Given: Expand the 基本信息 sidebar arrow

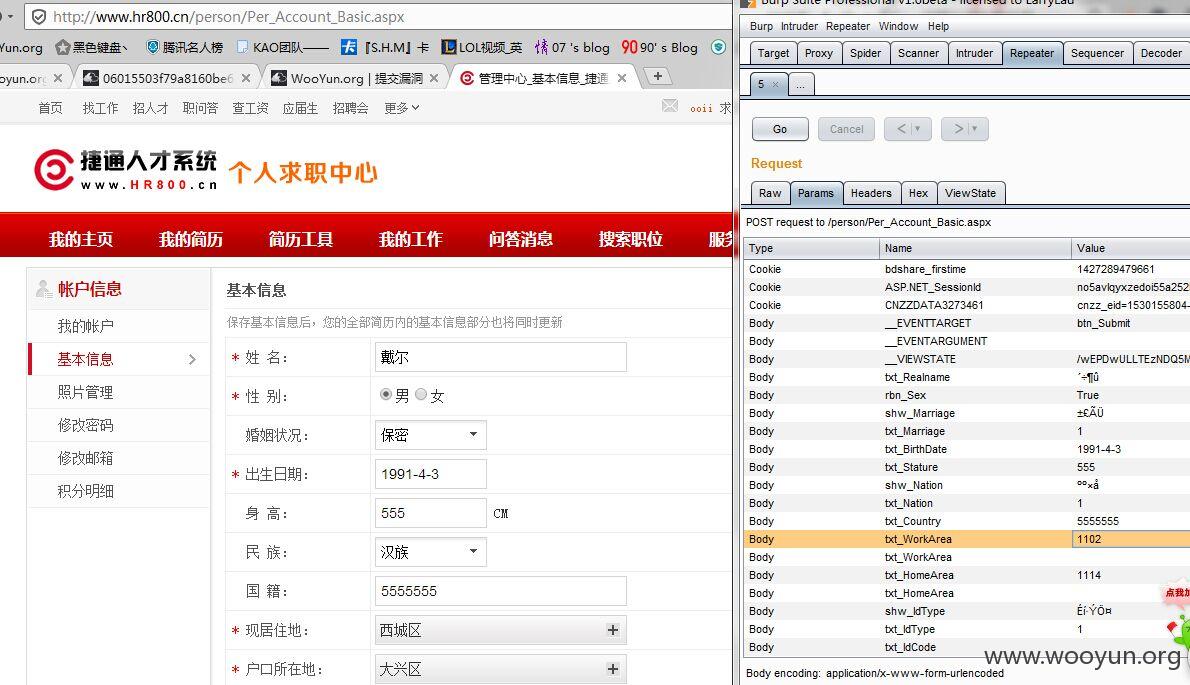Looking at the screenshot, I should pos(192,360).
